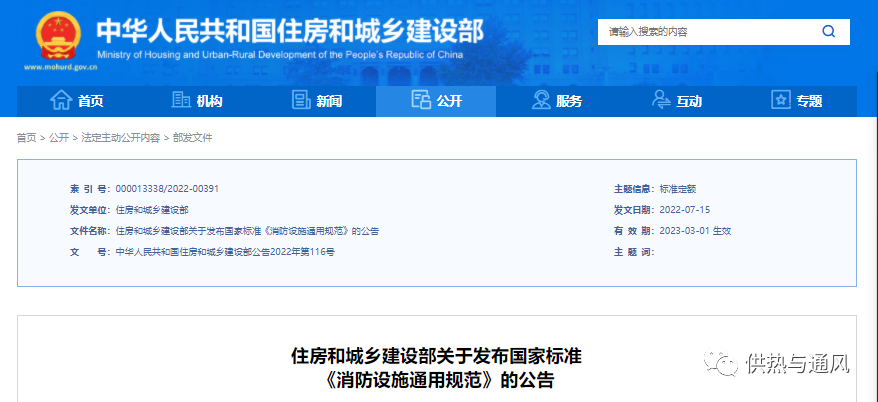Click the article title 消防设施通用规范 的公告
878x402 pixels.
tap(438, 381)
